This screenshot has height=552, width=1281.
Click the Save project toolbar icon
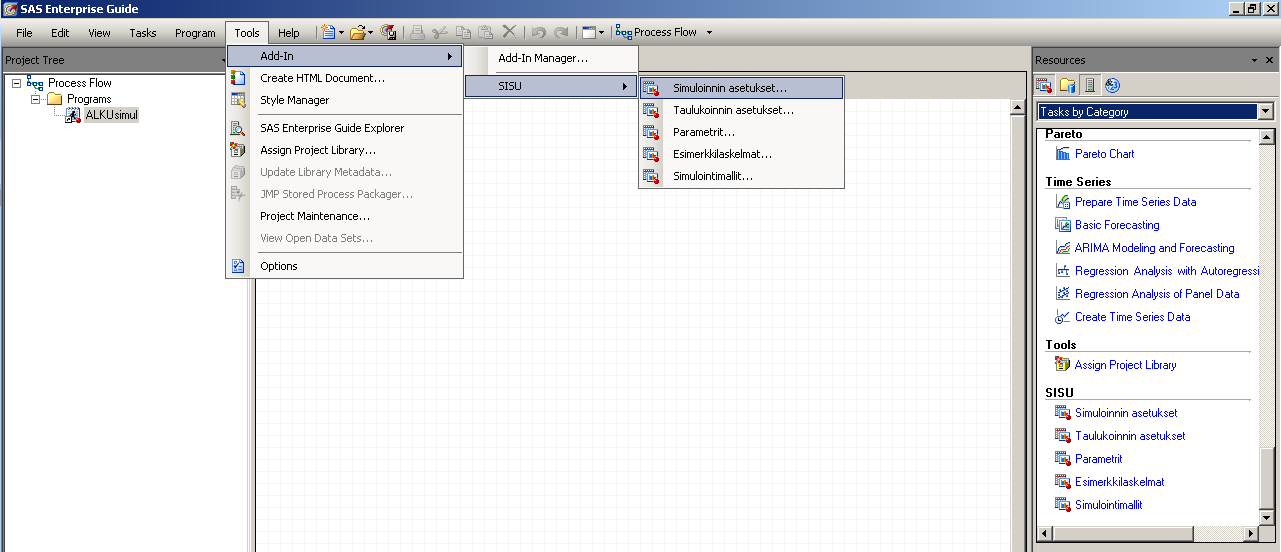(x=388, y=32)
